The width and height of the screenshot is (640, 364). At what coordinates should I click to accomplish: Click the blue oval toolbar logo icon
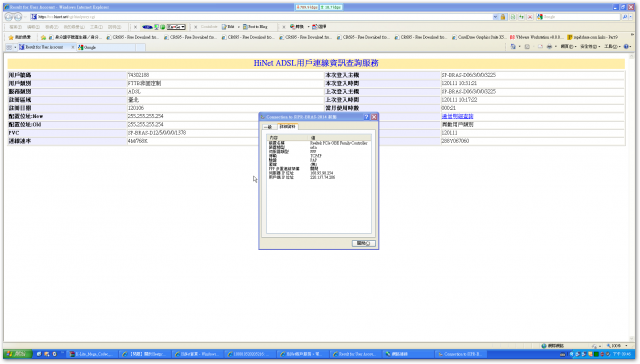[147, 27]
